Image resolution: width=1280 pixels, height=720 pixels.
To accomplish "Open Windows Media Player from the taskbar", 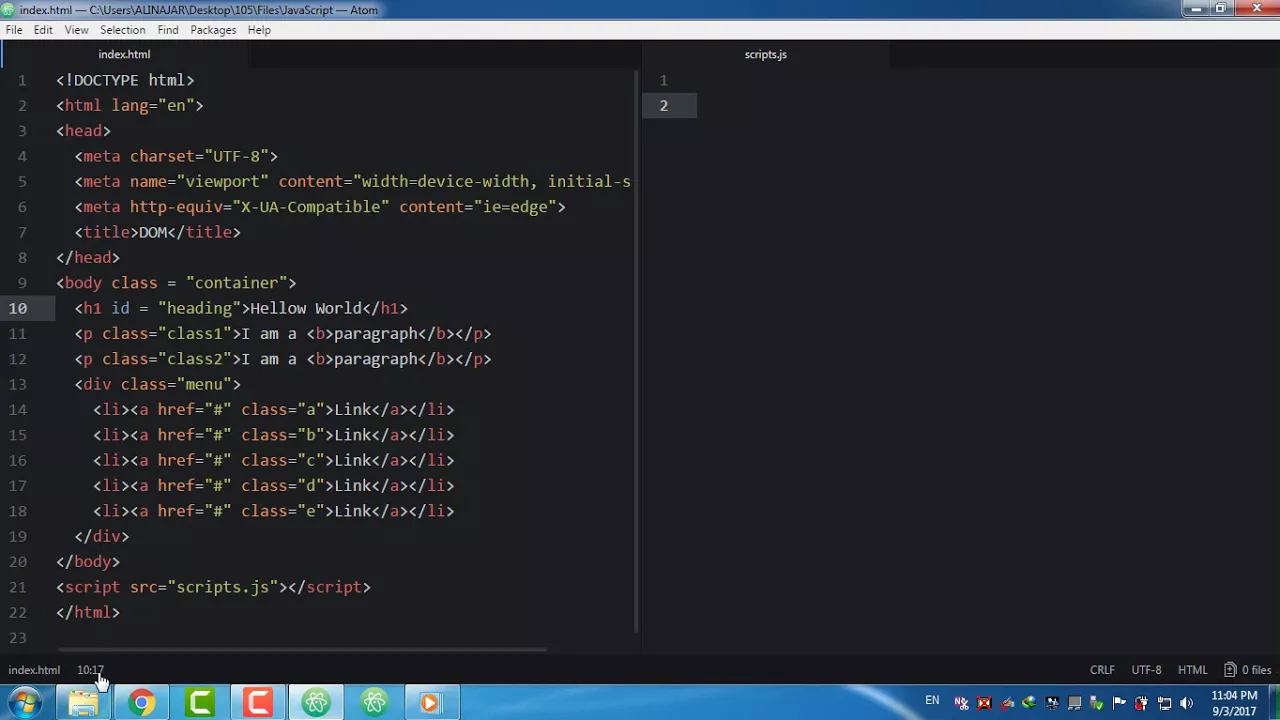I will pyautogui.click(x=432, y=702).
